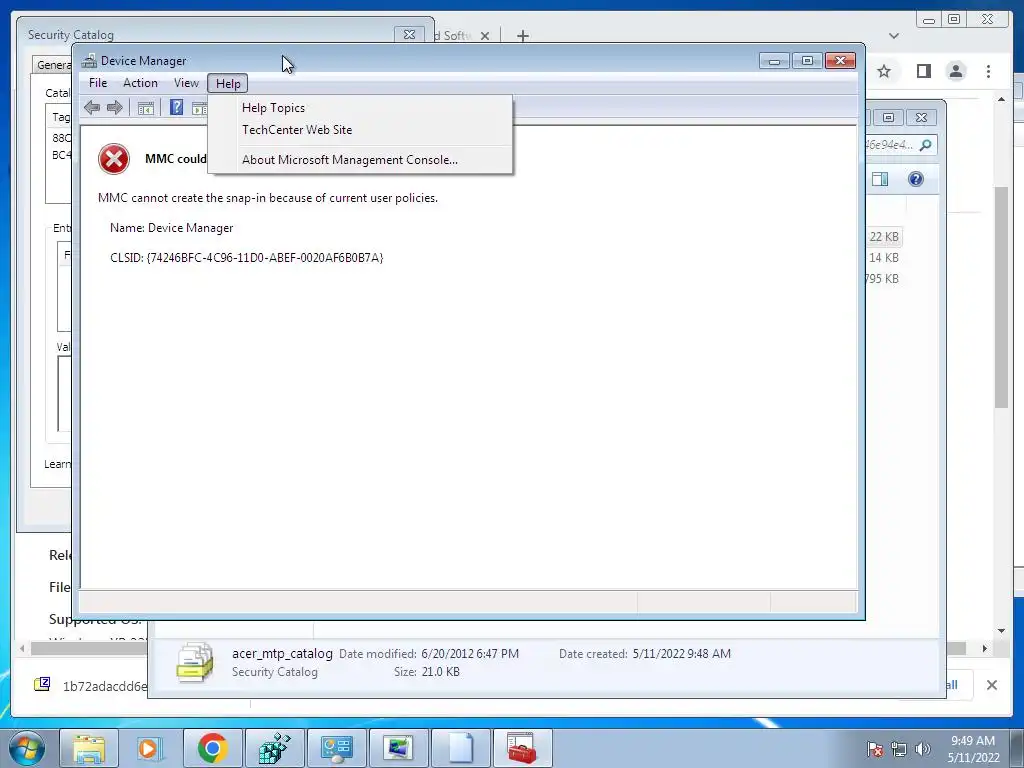This screenshot has width=1024, height=768.
Task: Open Chrome's side panel icon
Action: (923, 71)
